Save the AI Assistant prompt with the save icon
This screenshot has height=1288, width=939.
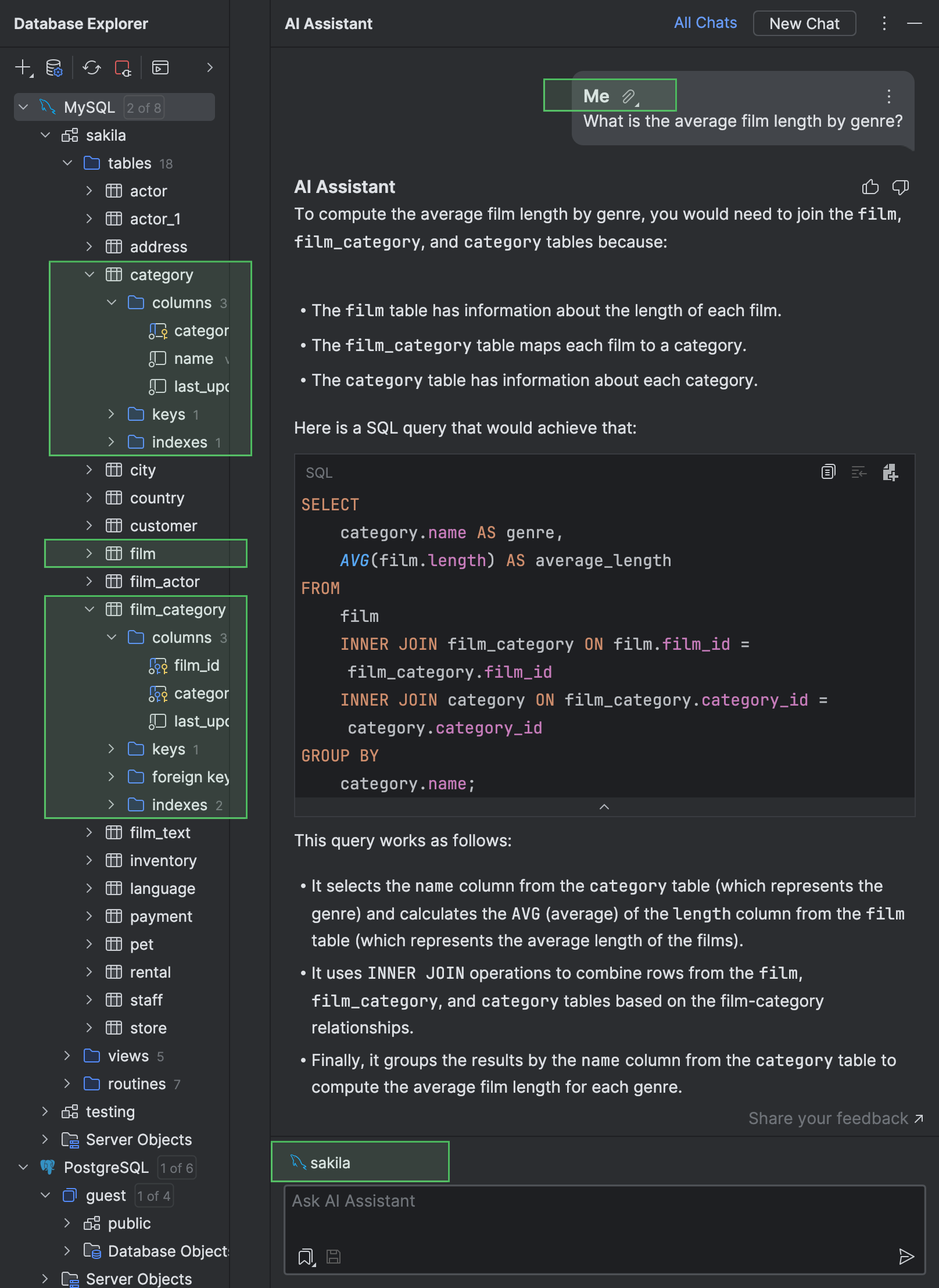coord(333,1257)
